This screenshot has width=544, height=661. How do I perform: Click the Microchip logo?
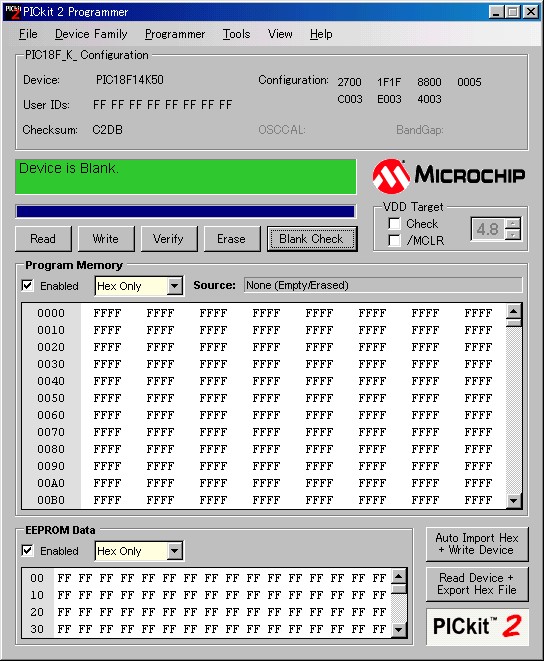(x=449, y=176)
